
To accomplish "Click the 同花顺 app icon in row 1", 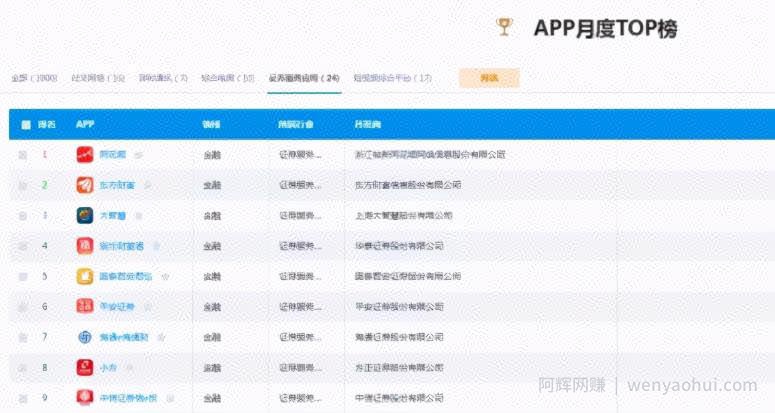I will click(x=85, y=155).
